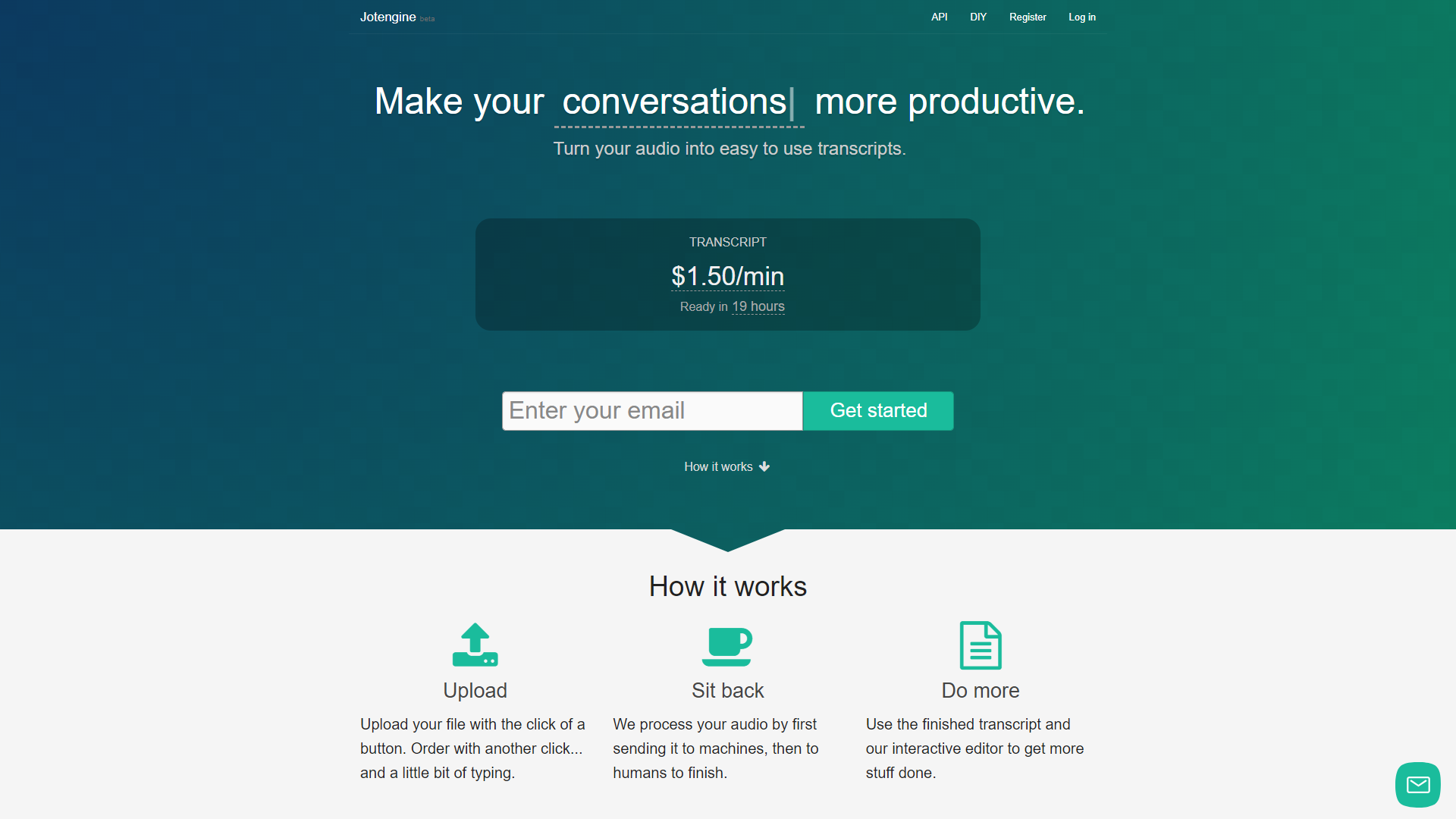The height and width of the screenshot is (819, 1456).
Task: Click the email input field
Action: point(653,410)
